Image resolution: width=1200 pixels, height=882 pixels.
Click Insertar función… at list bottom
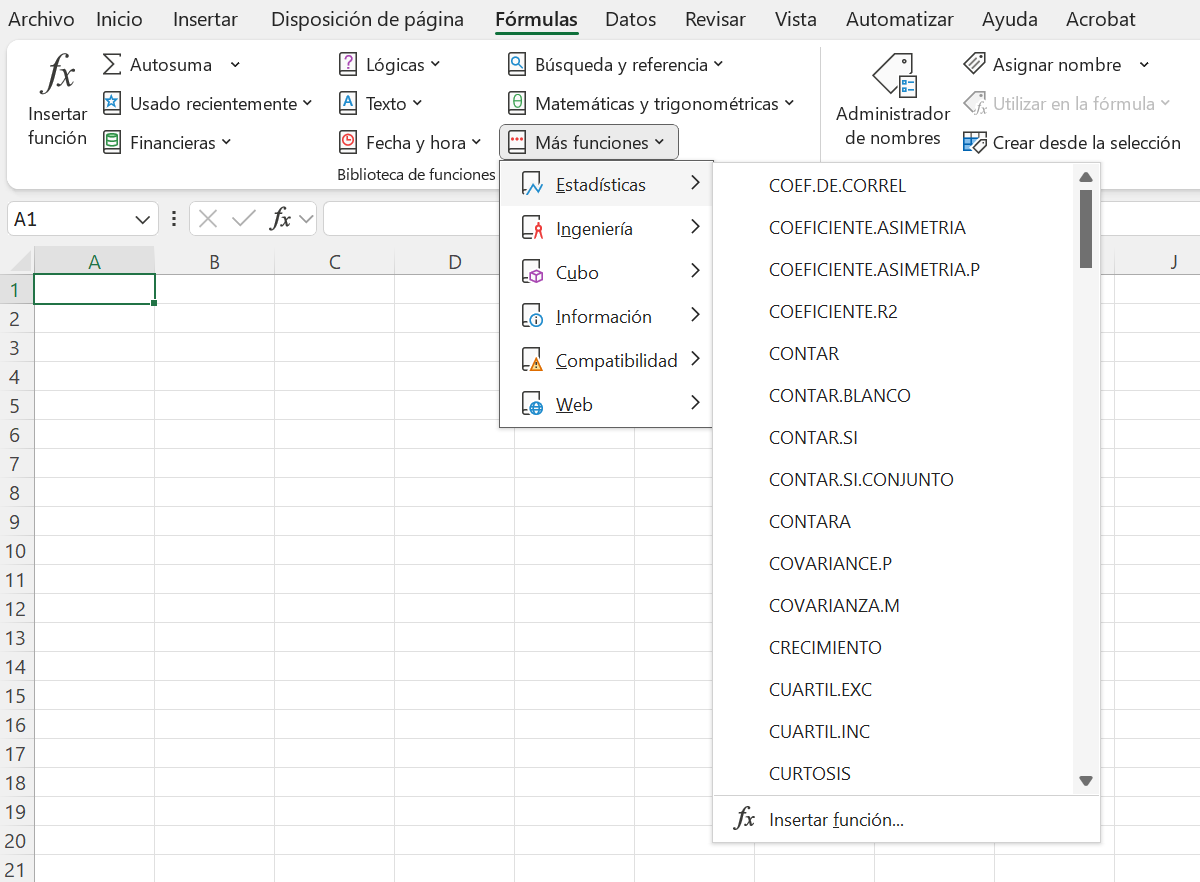click(836, 820)
